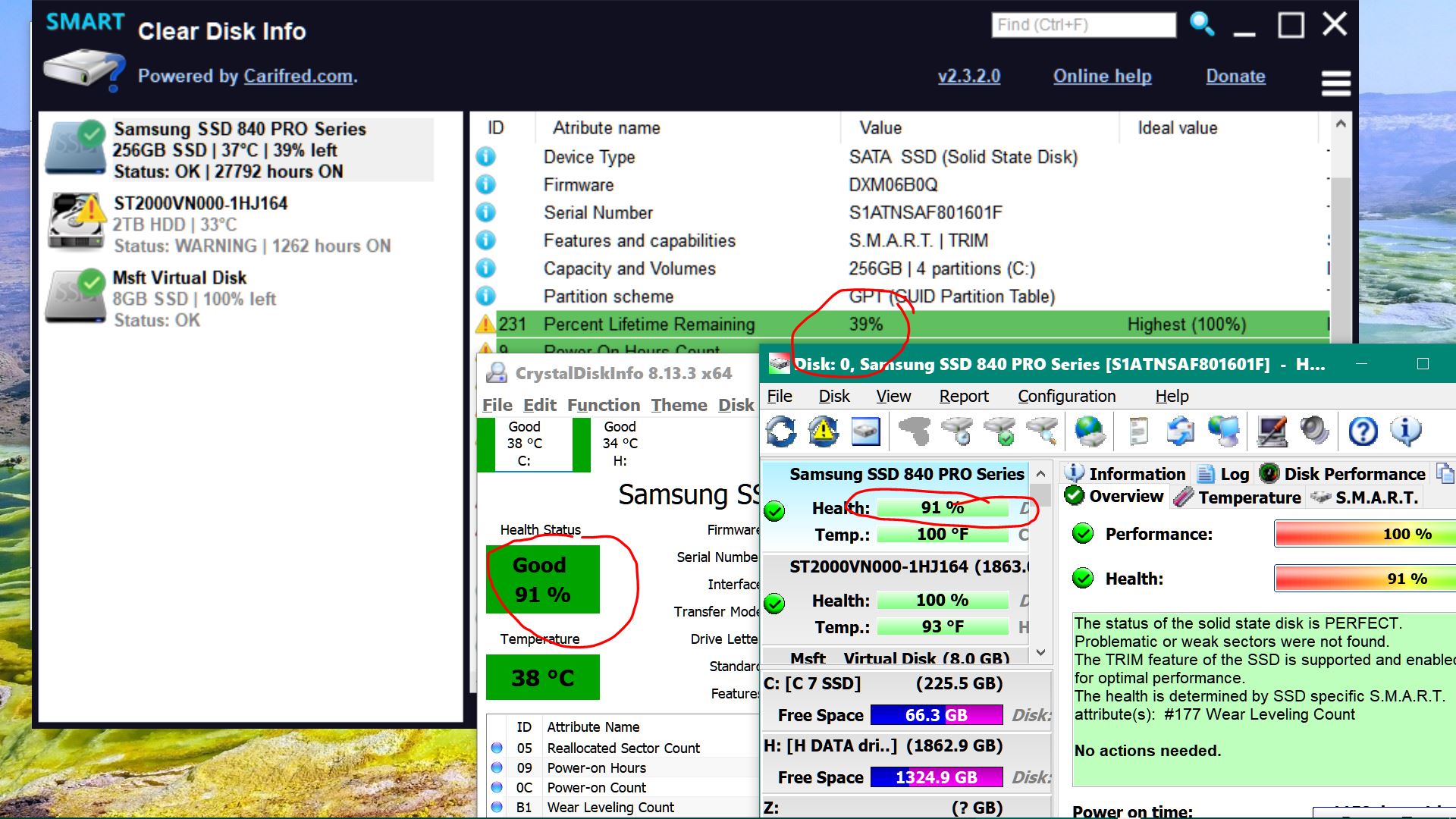Open the Carifred.com link
This screenshot has height=819, width=1456.
click(298, 76)
